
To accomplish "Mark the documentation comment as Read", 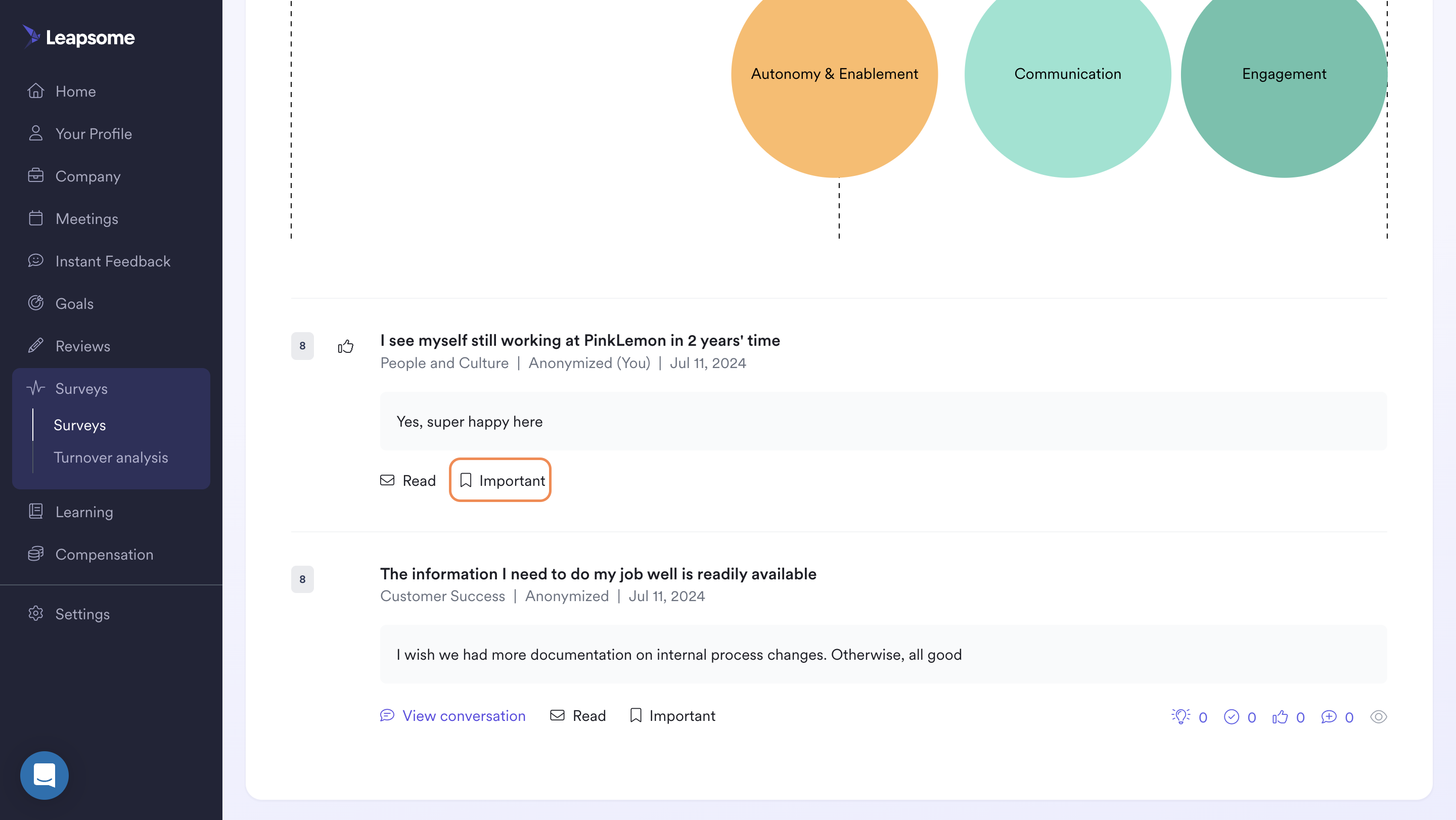I will (578, 715).
